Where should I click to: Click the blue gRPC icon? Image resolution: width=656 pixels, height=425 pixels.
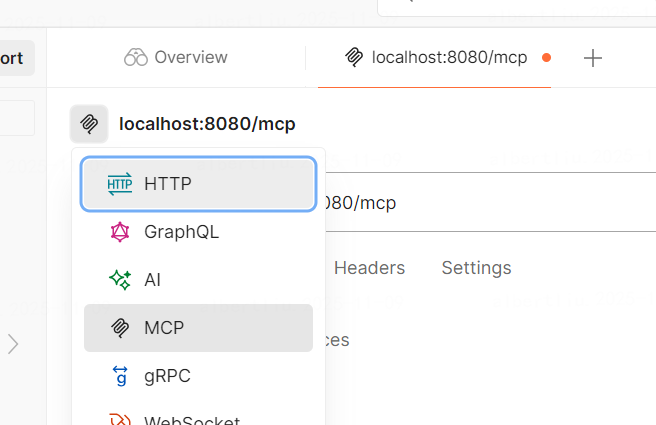tap(120, 376)
